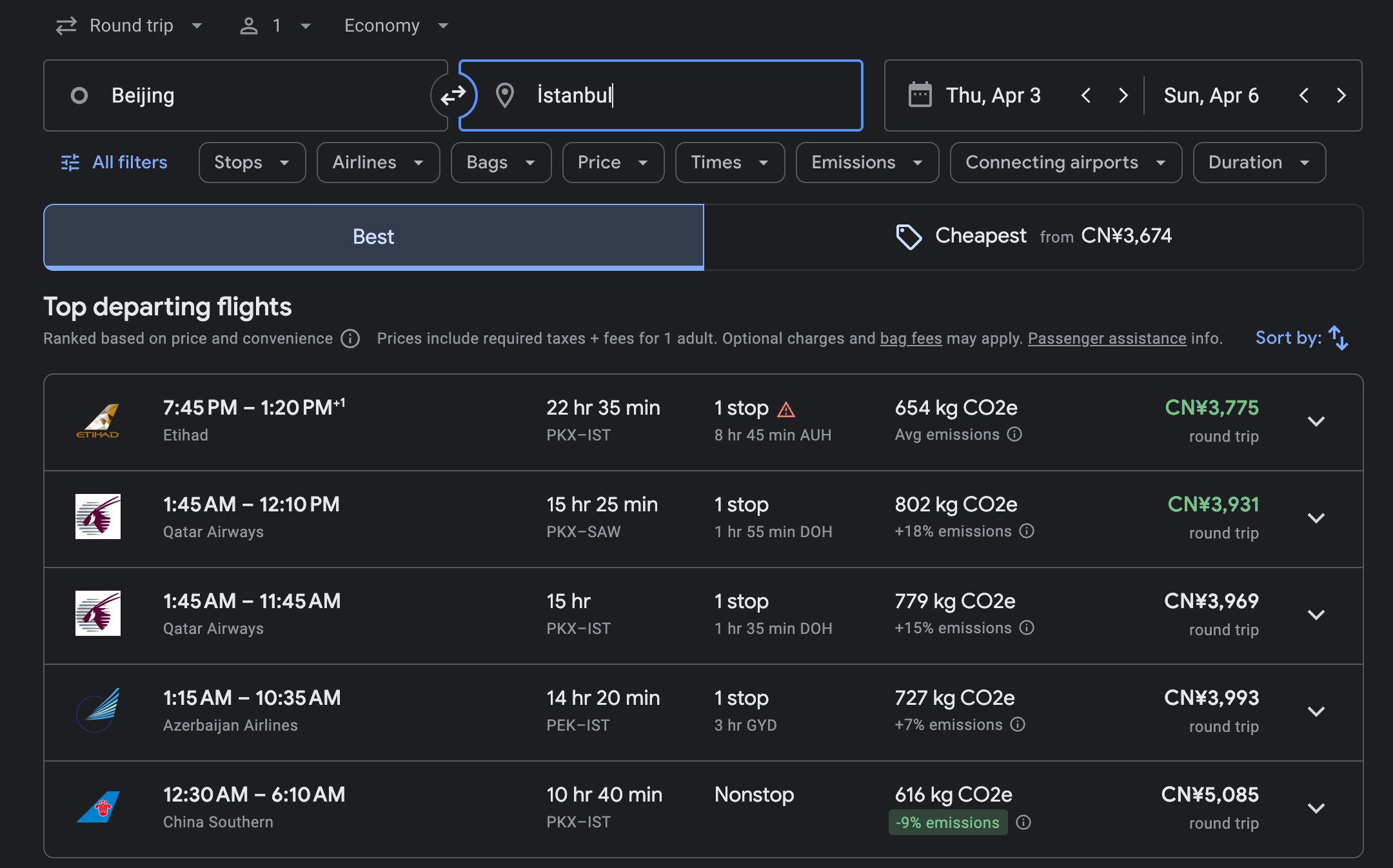Open the Airlines filter
The height and width of the screenshot is (868, 1393).
tap(379, 163)
